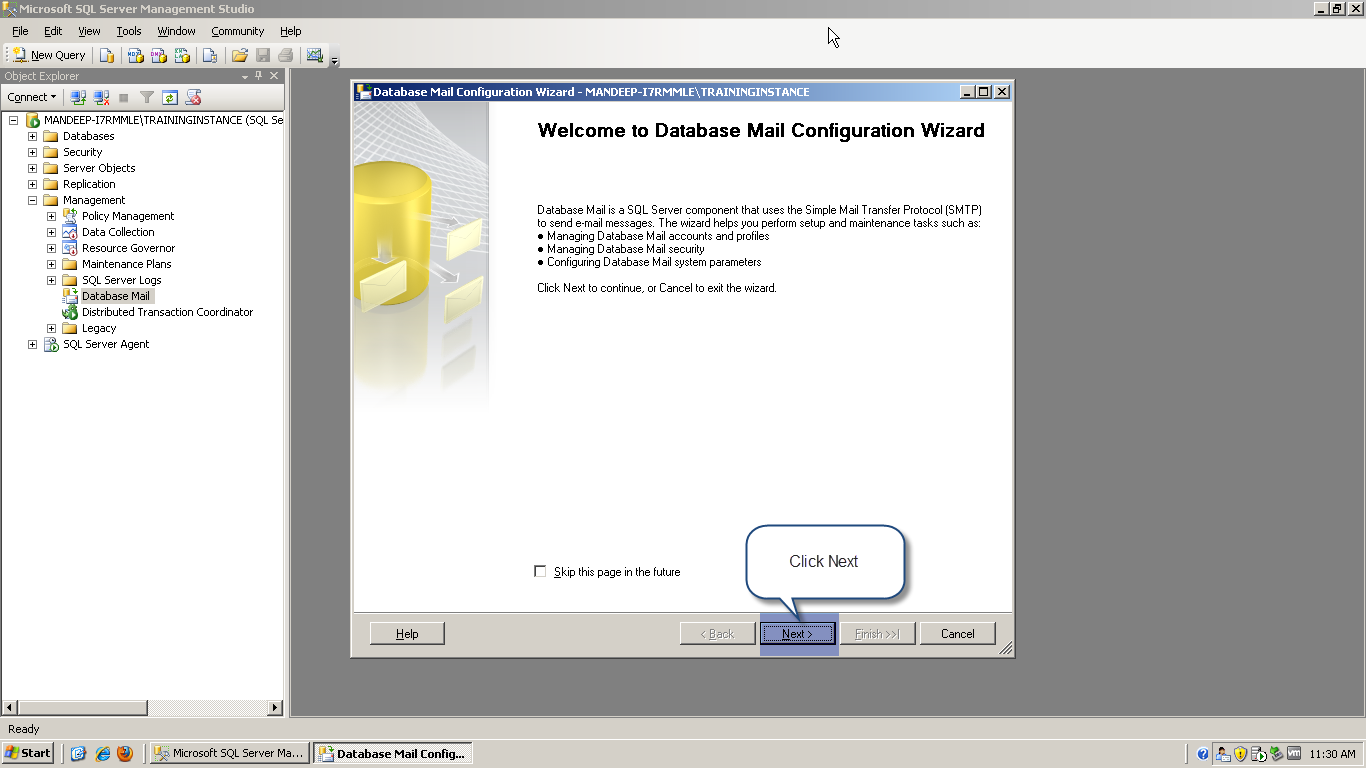Click the disabled Back button

tap(717, 634)
